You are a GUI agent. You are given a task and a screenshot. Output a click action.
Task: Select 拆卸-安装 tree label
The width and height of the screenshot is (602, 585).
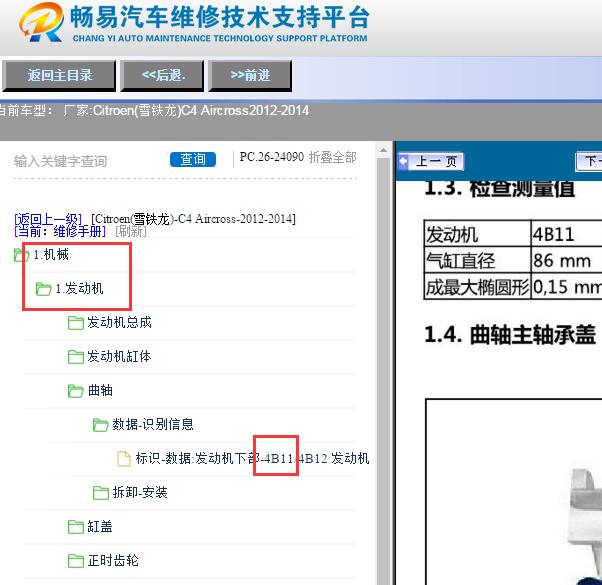(x=140, y=492)
